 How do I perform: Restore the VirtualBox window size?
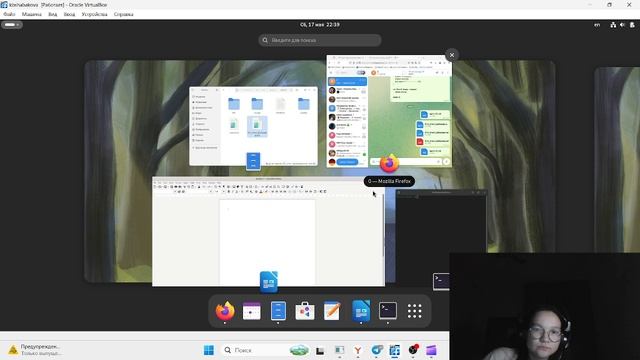(609, 5)
